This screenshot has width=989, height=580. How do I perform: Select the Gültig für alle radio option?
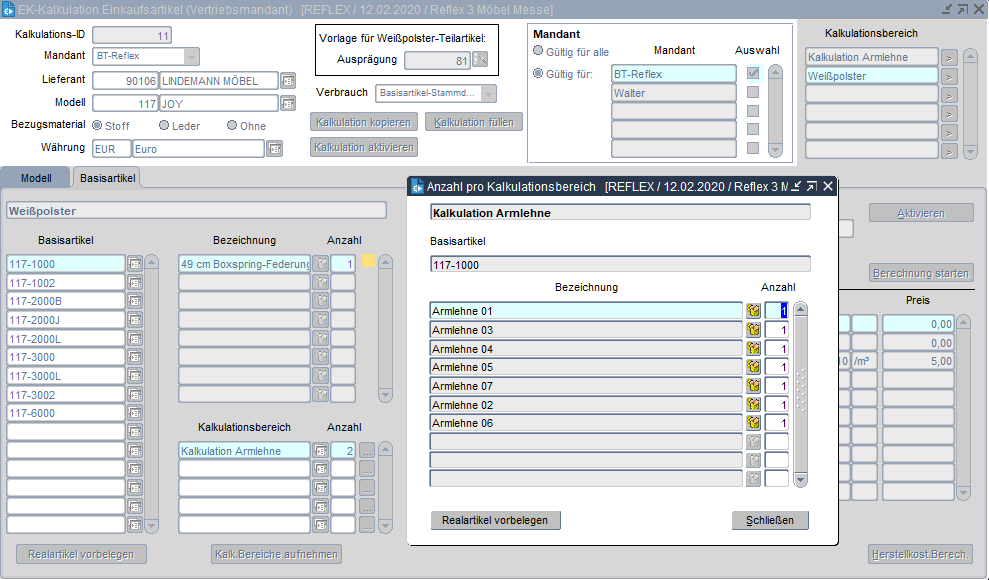point(539,51)
